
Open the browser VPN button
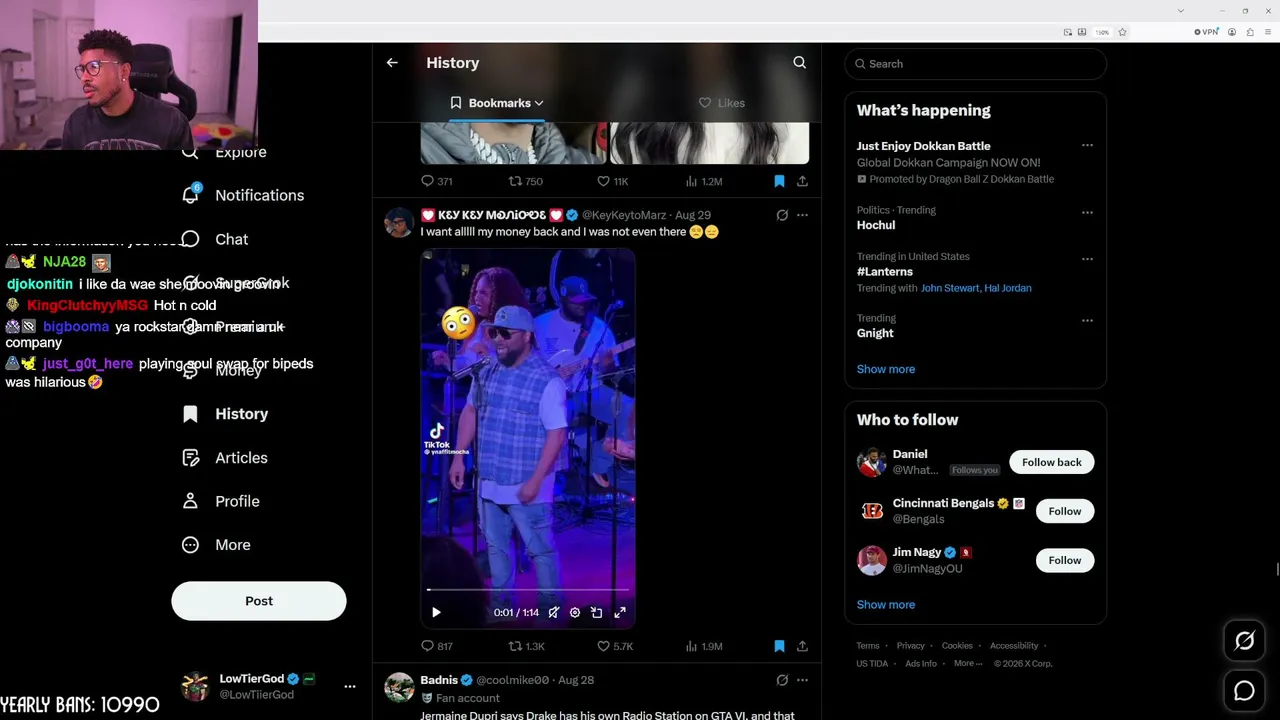point(1206,32)
